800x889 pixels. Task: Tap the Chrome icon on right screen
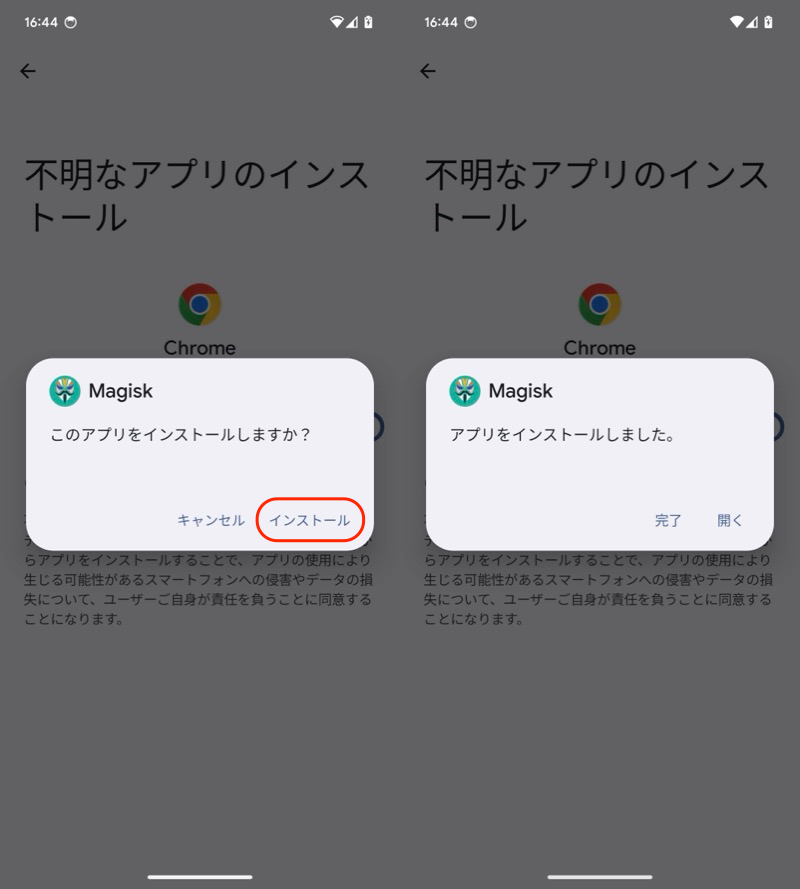pos(600,304)
